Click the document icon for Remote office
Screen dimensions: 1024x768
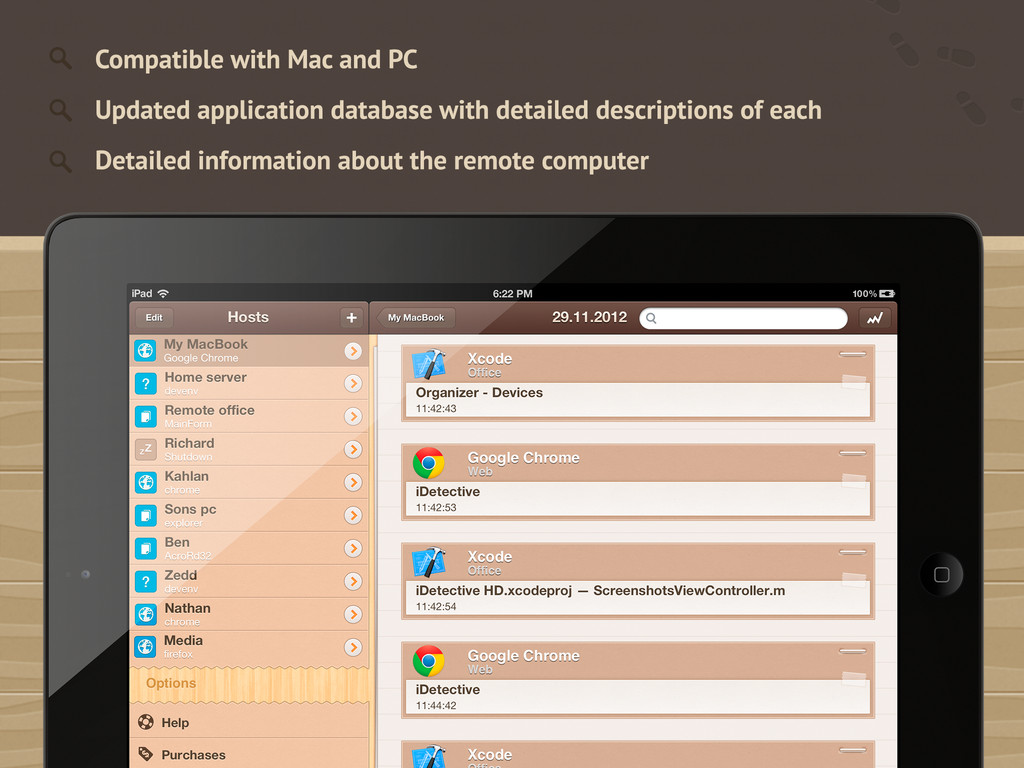(x=146, y=417)
